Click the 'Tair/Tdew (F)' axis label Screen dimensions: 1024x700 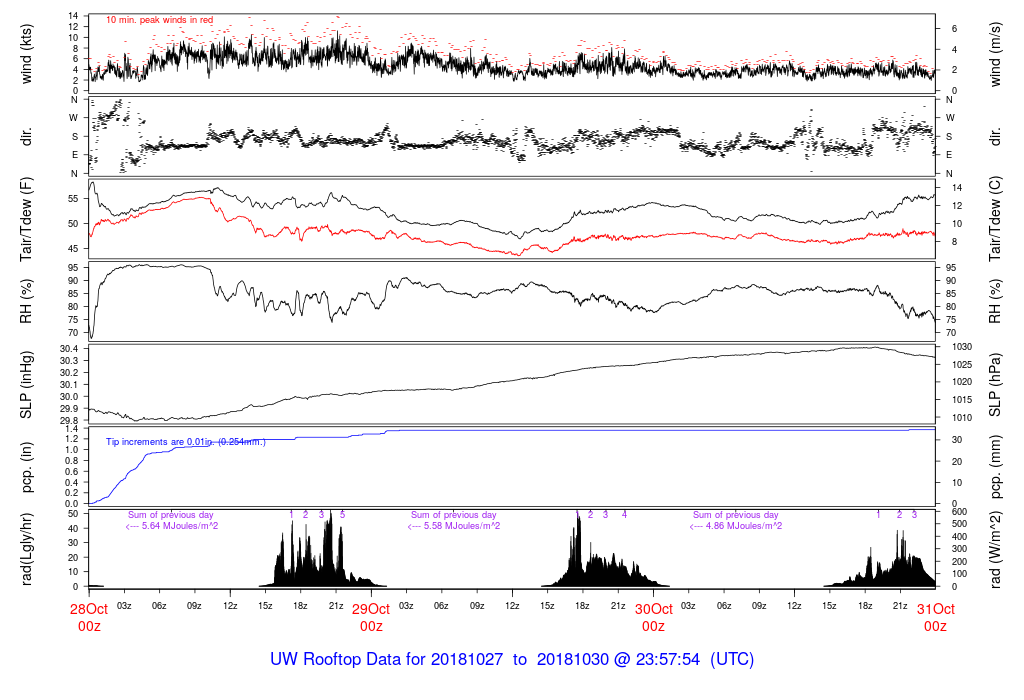click(x=26, y=219)
